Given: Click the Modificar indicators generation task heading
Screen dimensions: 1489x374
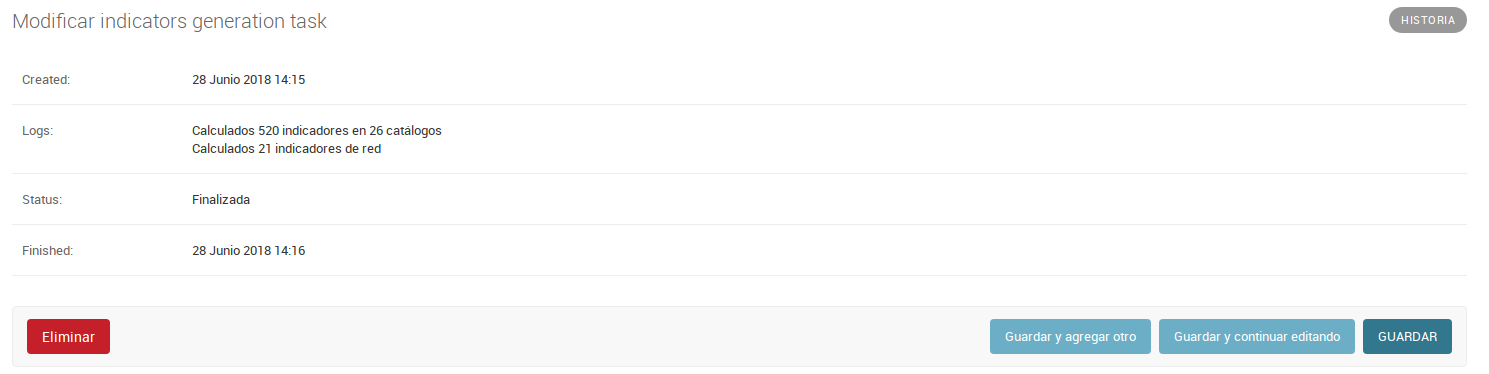Looking at the screenshot, I should (x=169, y=20).
